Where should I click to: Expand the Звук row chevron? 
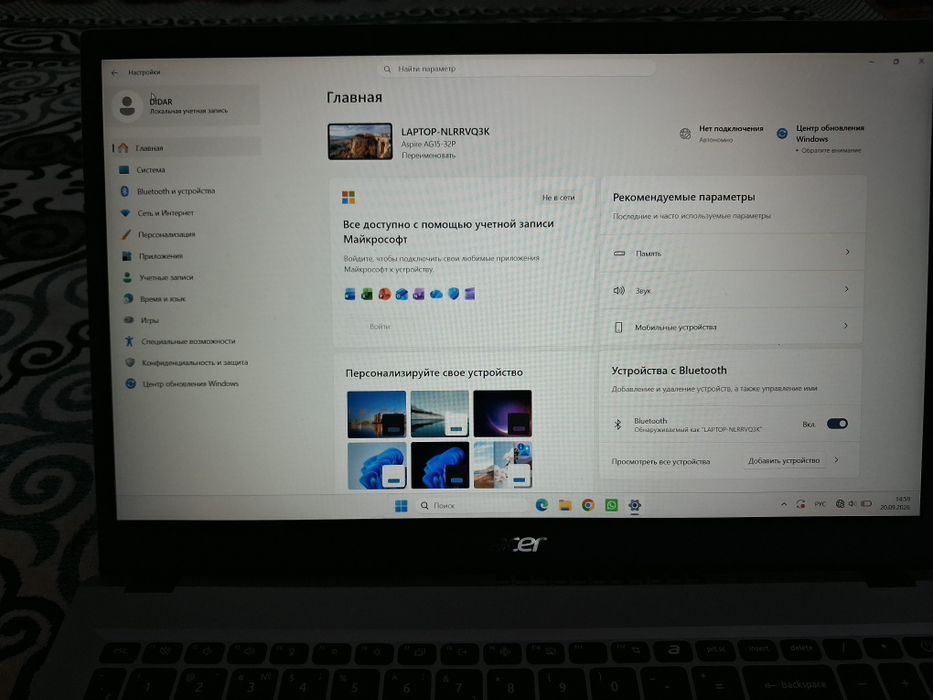846,289
